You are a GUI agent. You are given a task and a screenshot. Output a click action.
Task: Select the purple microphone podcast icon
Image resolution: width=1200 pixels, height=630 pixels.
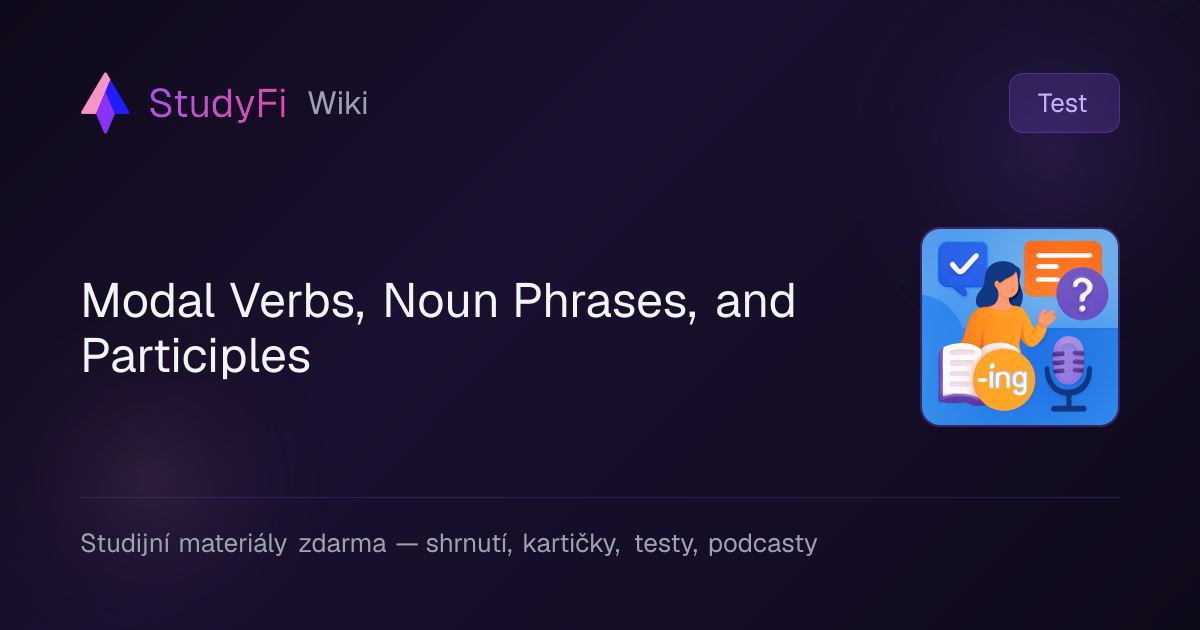point(1068,375)
